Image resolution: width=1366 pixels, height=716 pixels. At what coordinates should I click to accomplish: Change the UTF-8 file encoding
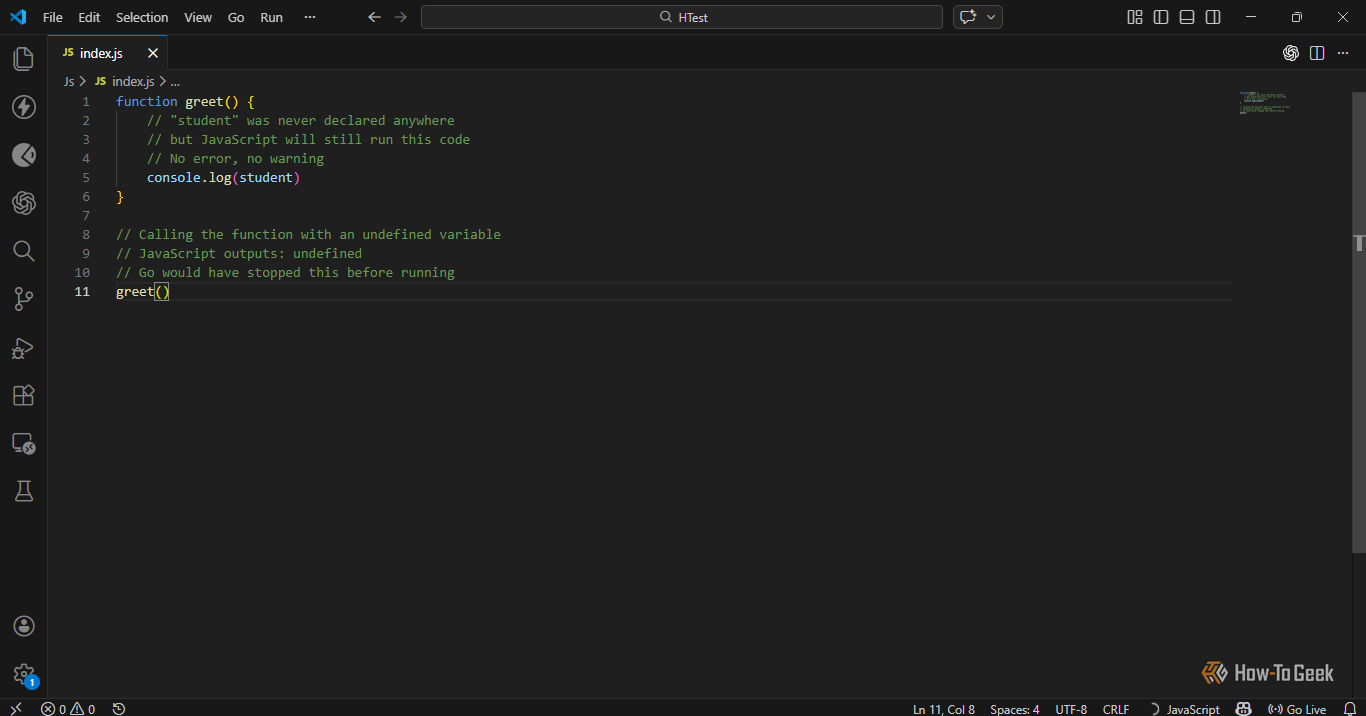click(x=1071, y=709)
